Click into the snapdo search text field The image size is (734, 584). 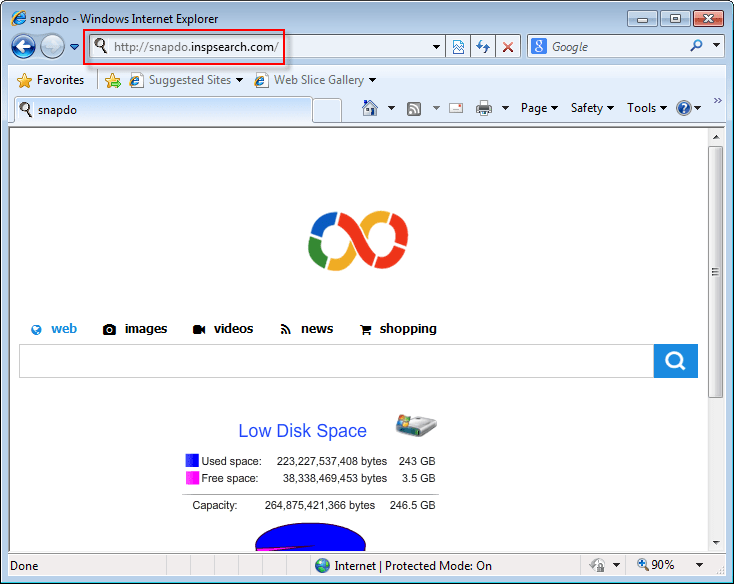pos(337,361)
